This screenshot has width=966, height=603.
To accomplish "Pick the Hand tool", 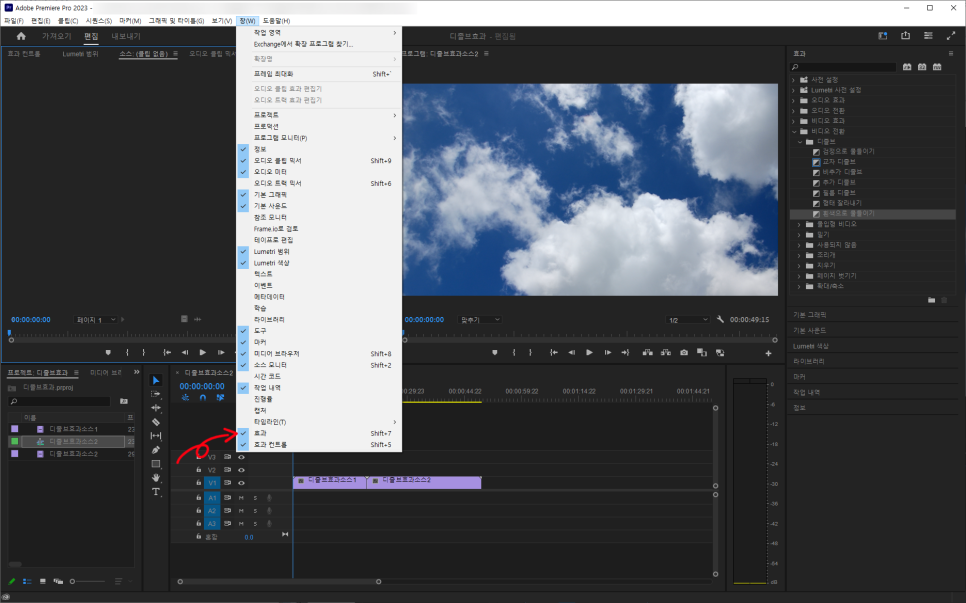I will point(156,478).
